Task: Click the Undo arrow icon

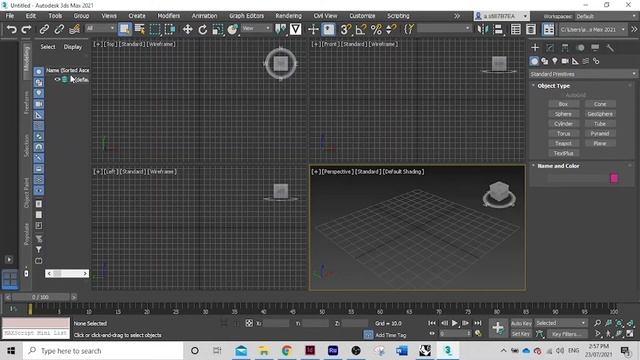Action: point(12,29)
